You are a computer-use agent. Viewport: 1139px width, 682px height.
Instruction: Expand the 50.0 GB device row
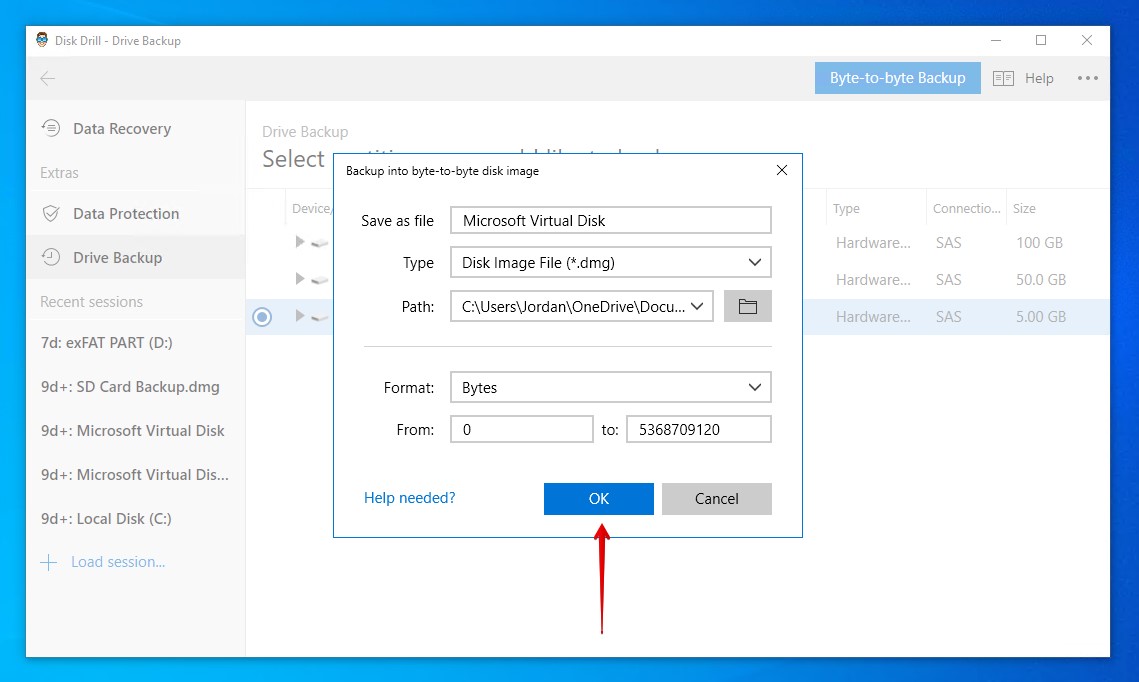(300, 279)
